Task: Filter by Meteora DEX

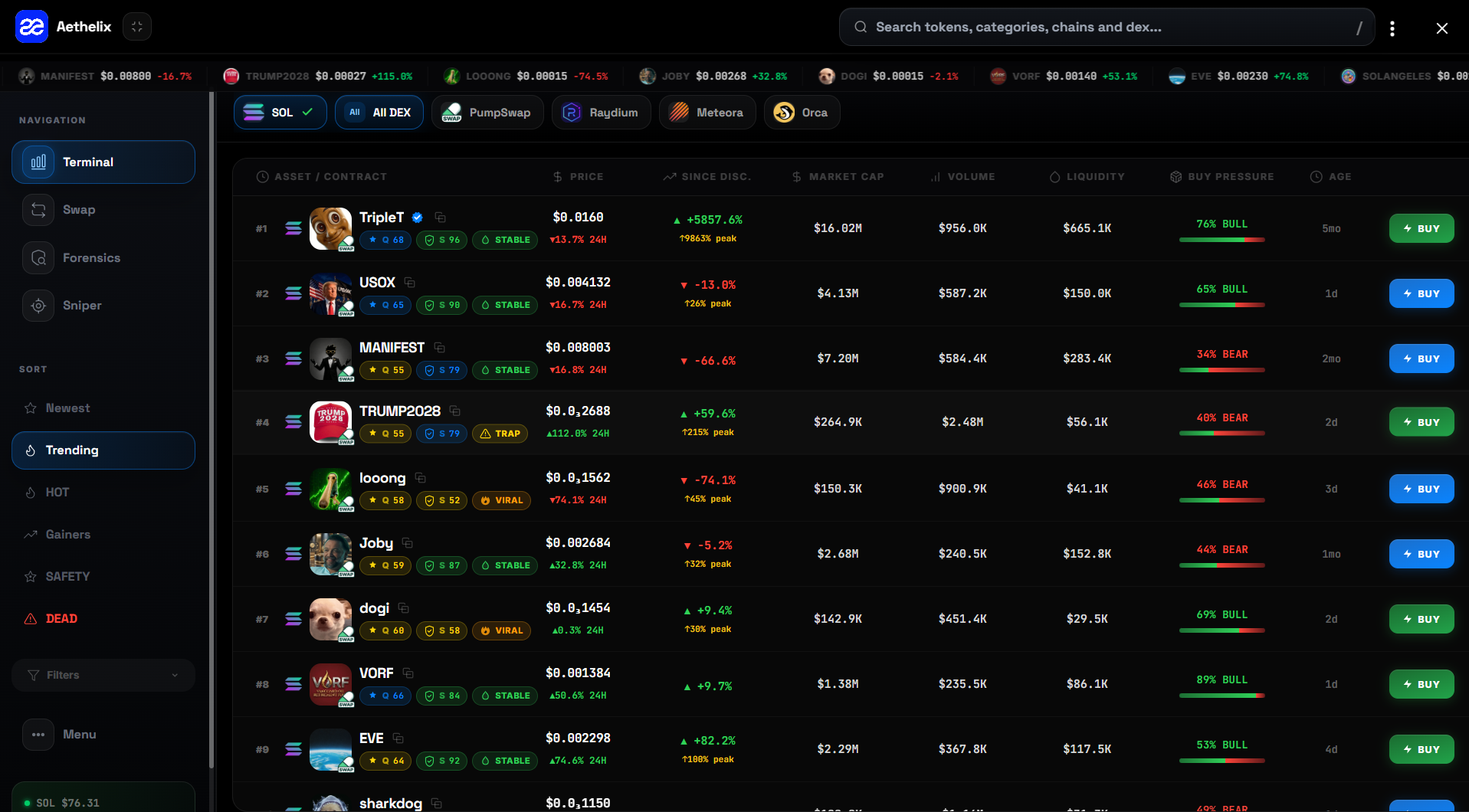Action: pos(707,113)
